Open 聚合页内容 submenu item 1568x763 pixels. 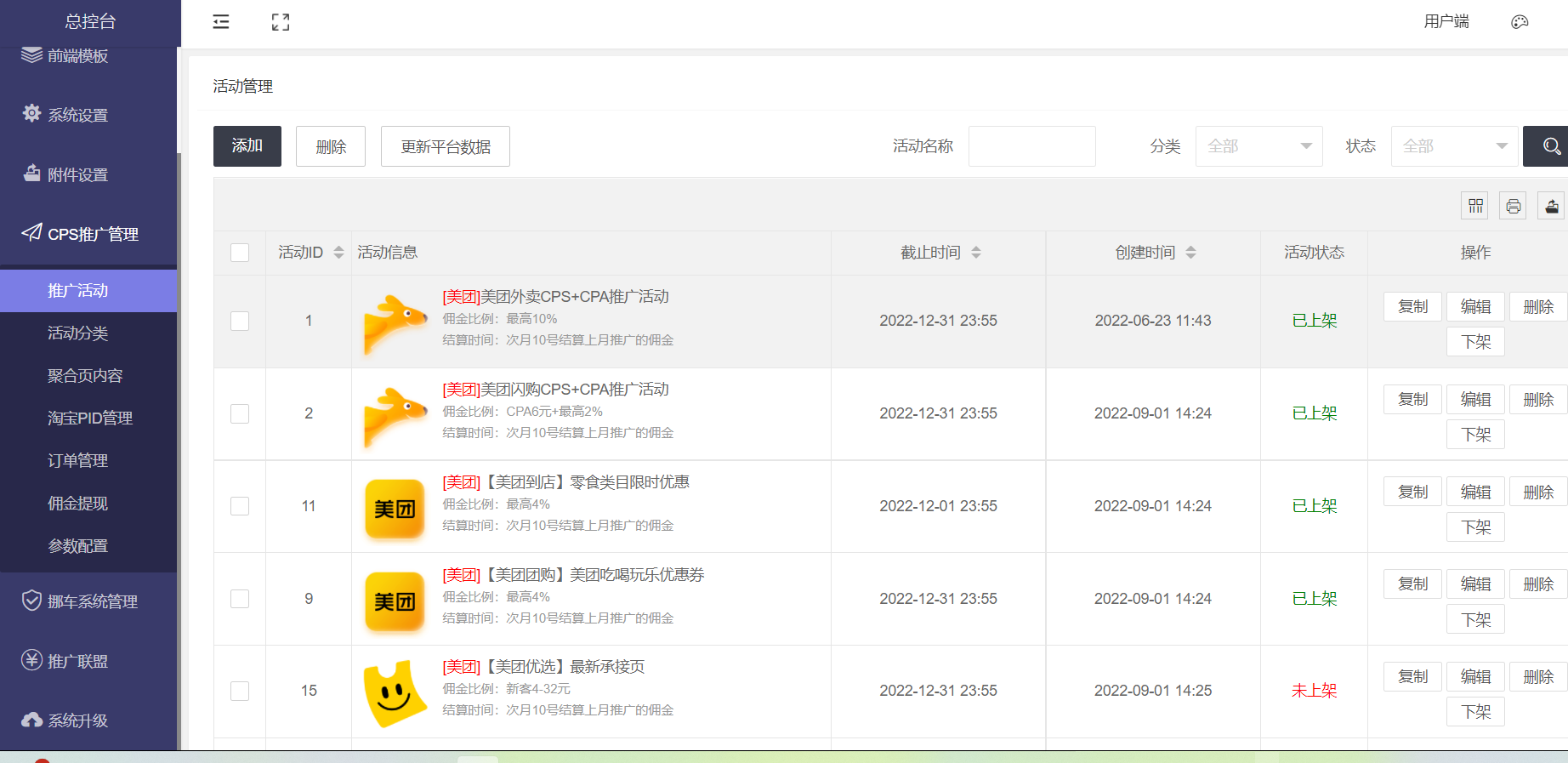coord(88,376)
